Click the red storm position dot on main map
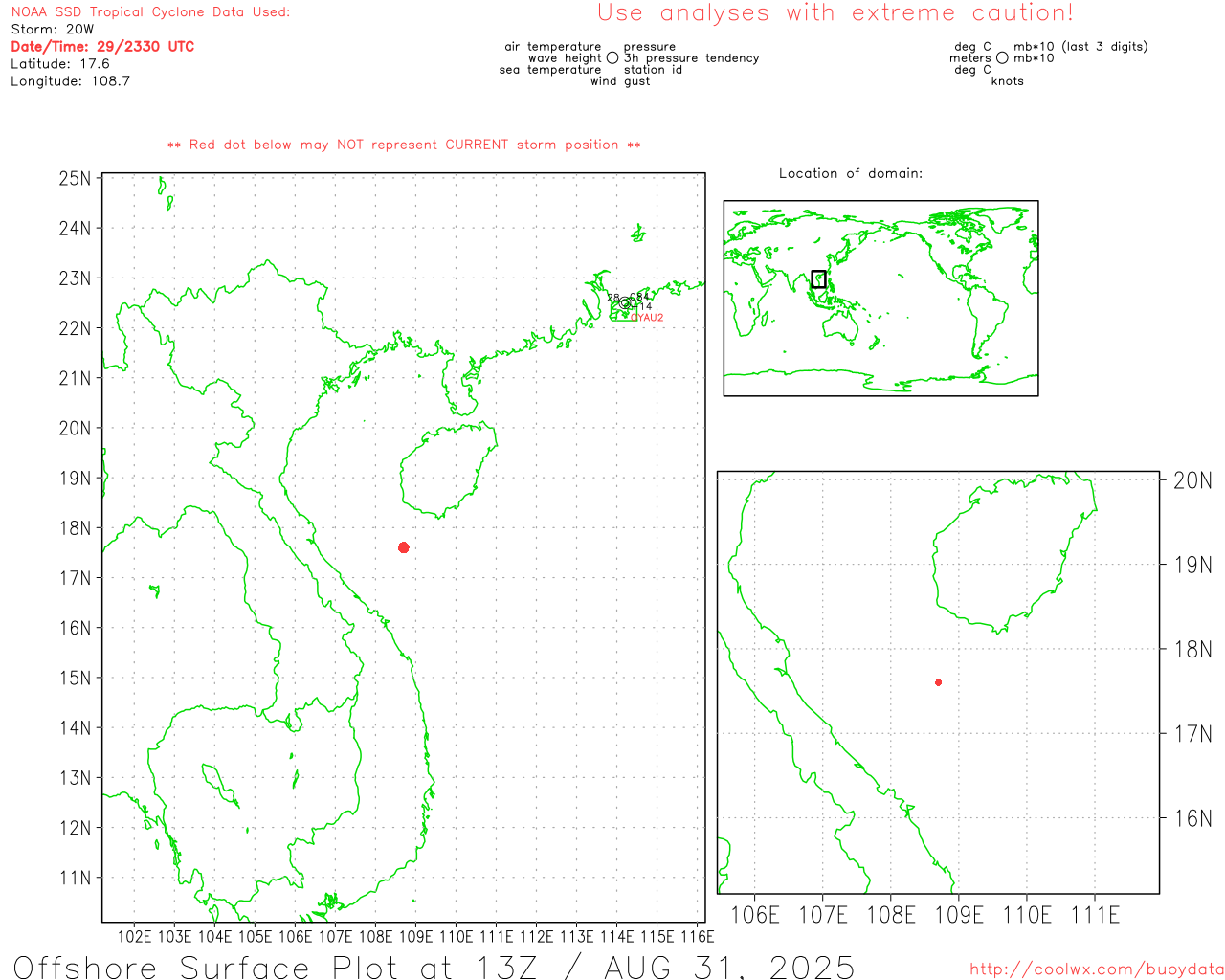1225x980 pixels. coord(404,547)
